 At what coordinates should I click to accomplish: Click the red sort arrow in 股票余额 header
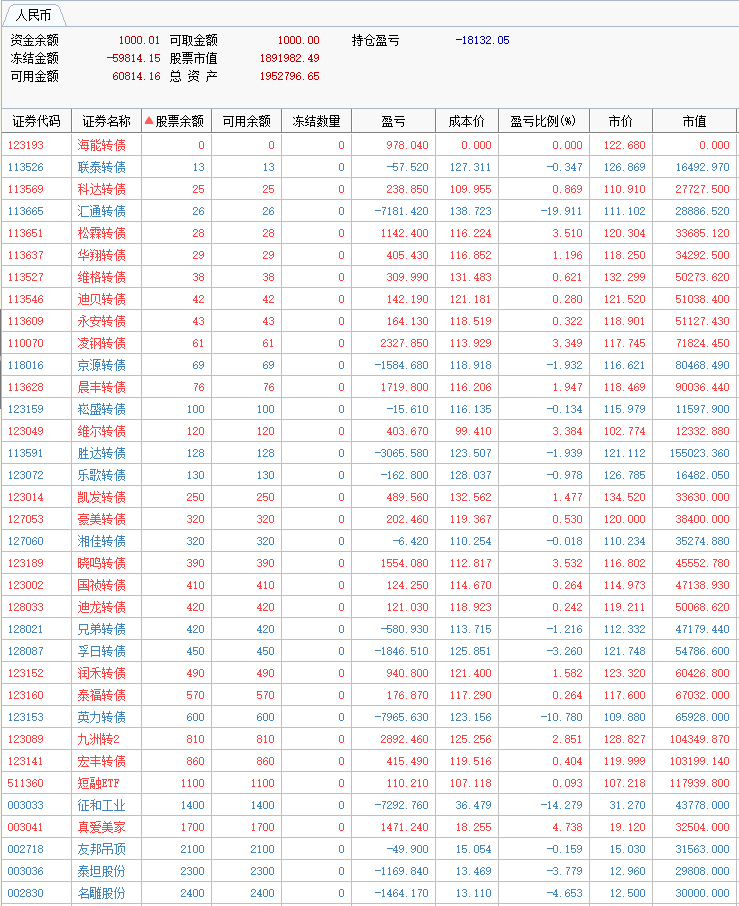tap(148, 121)
